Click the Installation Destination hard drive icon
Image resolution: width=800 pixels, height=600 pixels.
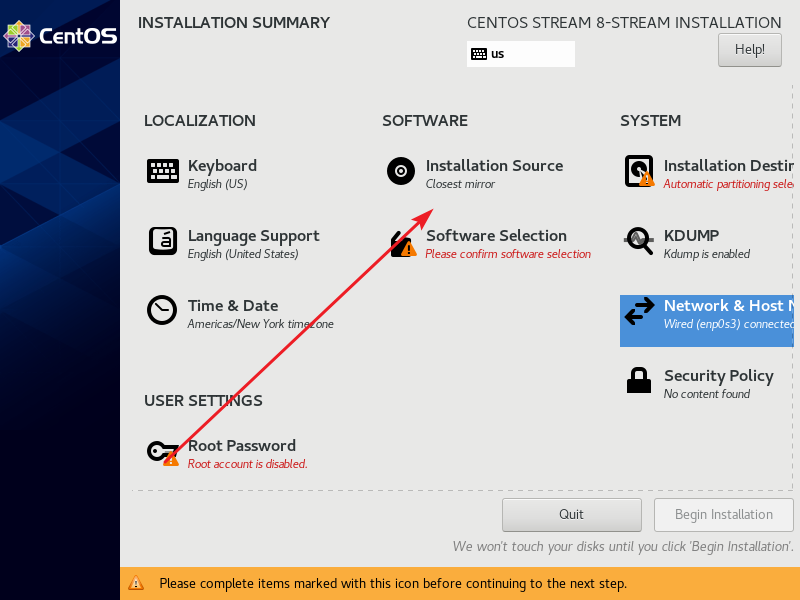639,171
